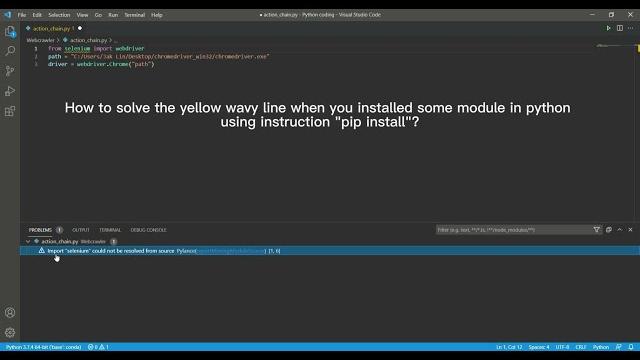Open the Source Control view icon
The height and width of the screenshot is (360, 640).
coord(10,71)
